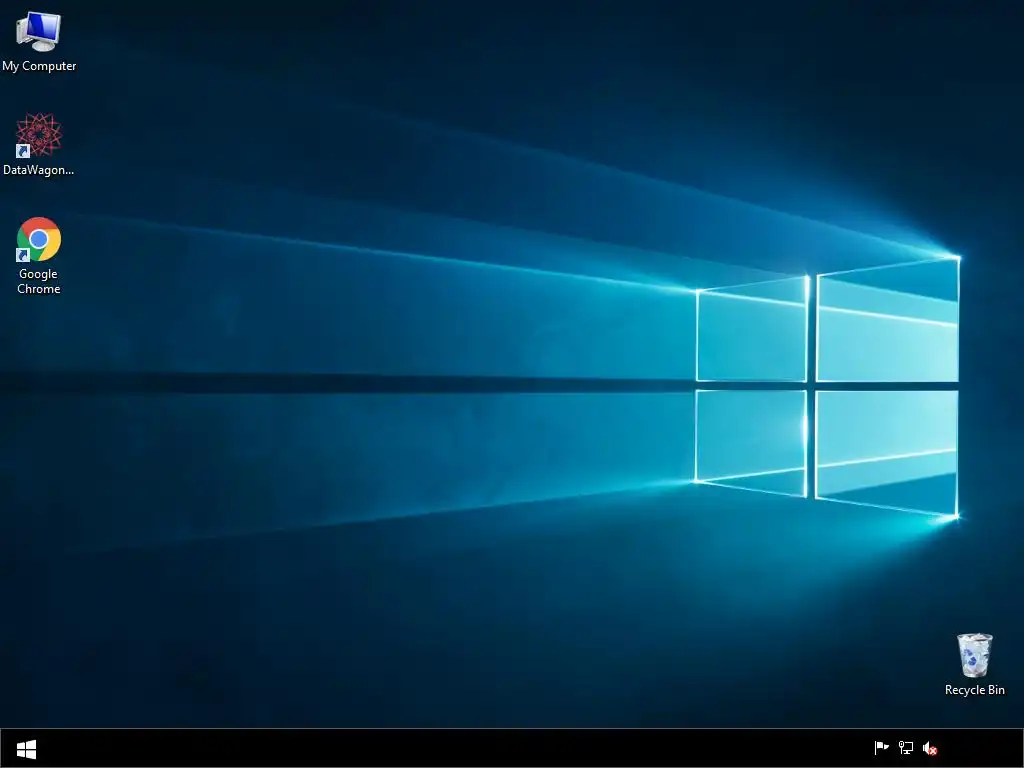Open the Action Center flag icon

pos(881,748)
